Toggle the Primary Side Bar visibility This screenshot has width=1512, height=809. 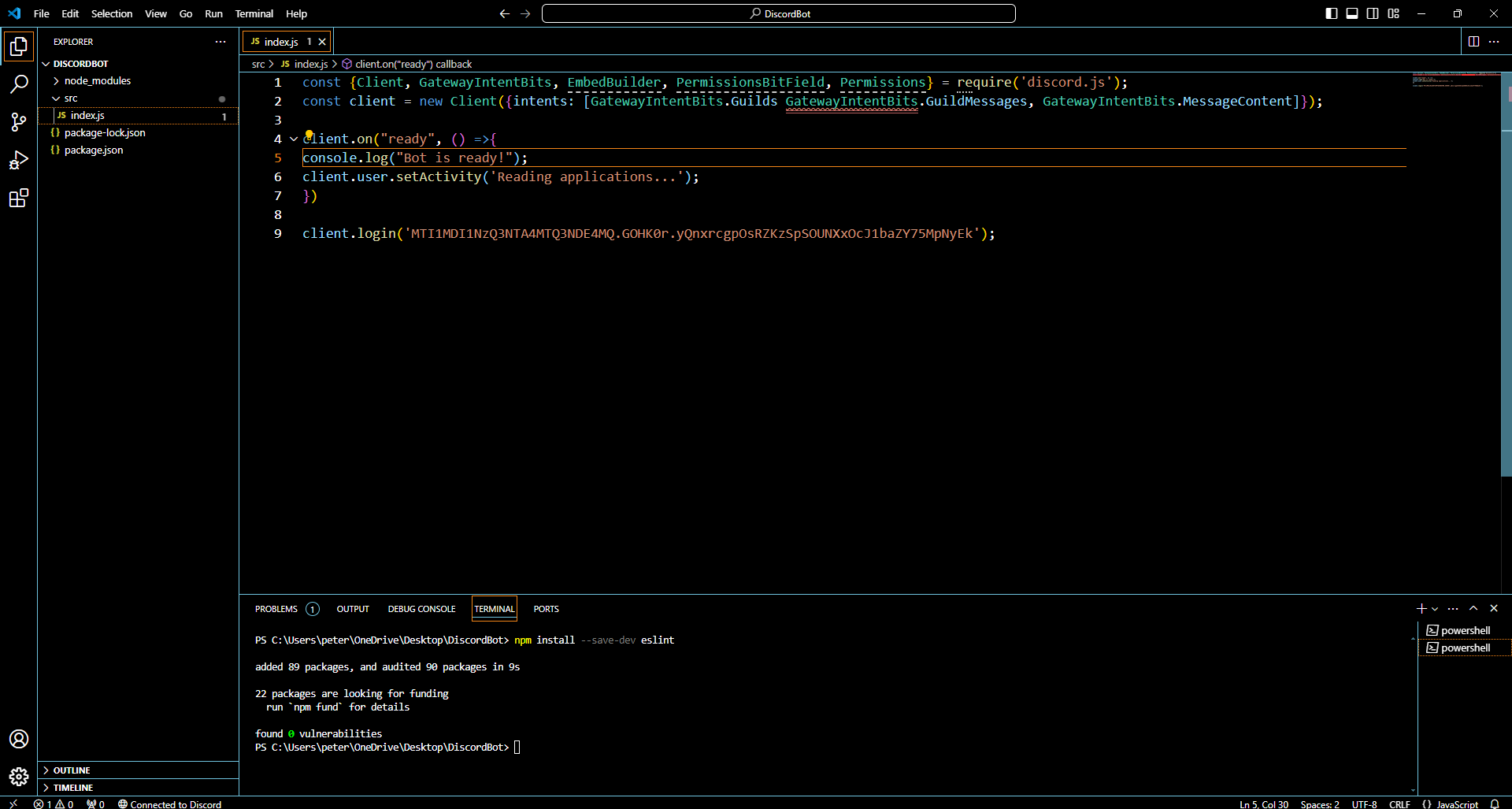[1332, 13]
